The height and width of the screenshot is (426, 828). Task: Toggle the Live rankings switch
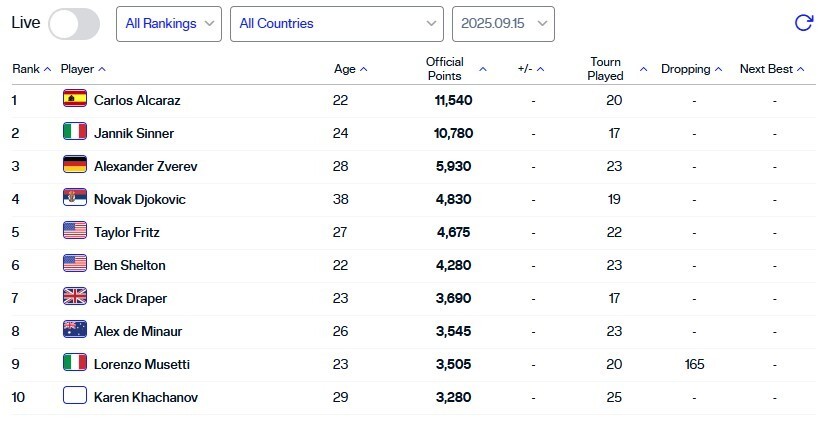(x=74, y=23)
